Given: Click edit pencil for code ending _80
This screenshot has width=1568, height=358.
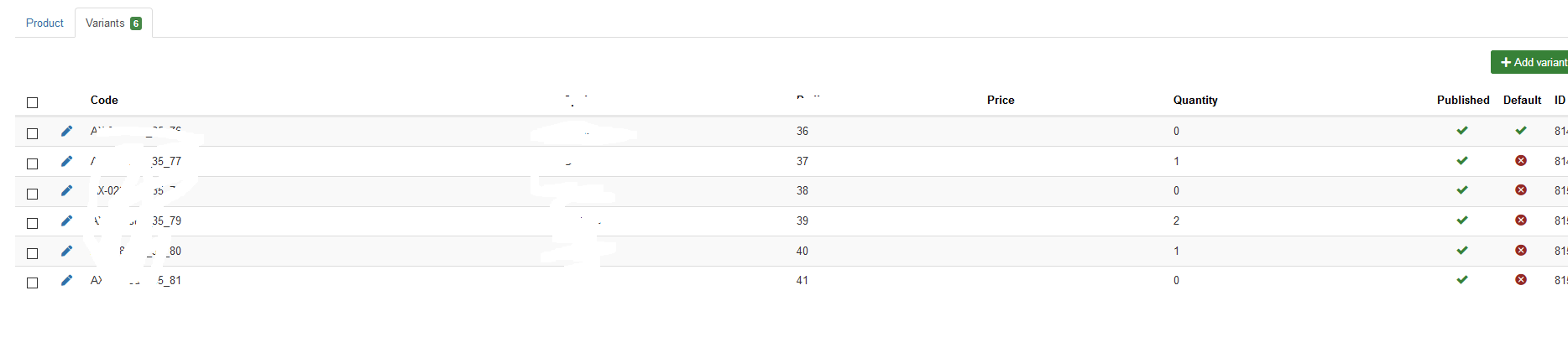Looking at the screenshot, I should tap(67, 251).
